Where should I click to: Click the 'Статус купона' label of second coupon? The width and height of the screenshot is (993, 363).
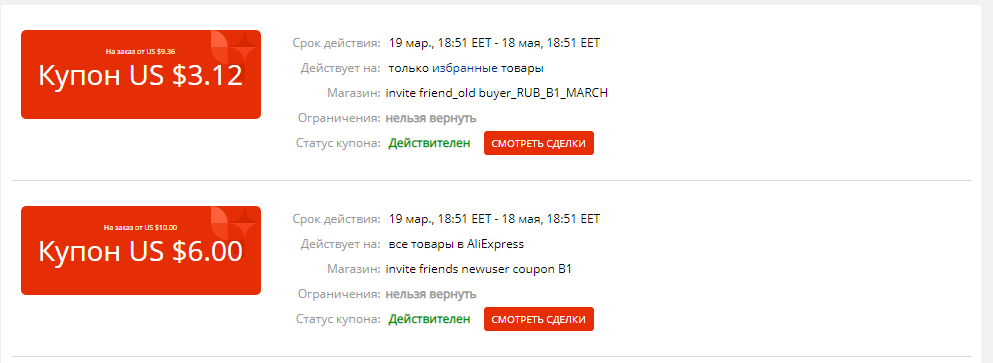click(338, 319)
